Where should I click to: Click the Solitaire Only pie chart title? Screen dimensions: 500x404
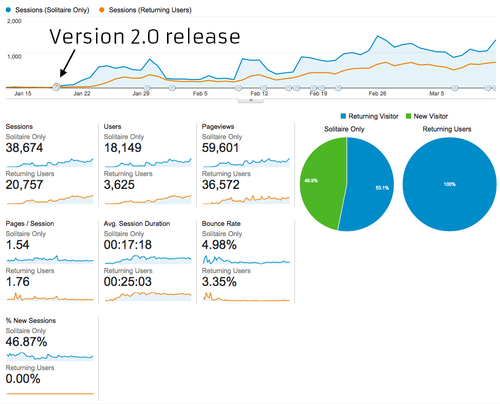click(x=344, y=129)
